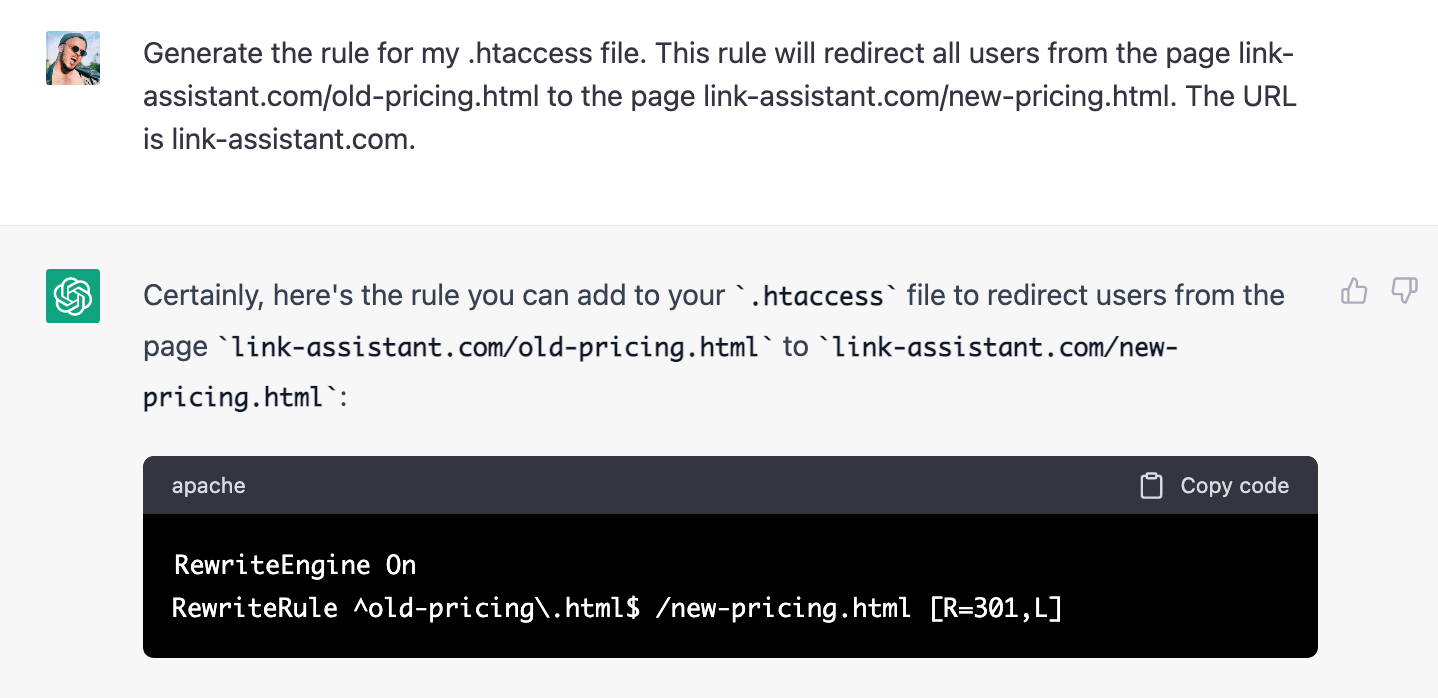Click the word "RewriteRule" in the code

click(255, 608)
